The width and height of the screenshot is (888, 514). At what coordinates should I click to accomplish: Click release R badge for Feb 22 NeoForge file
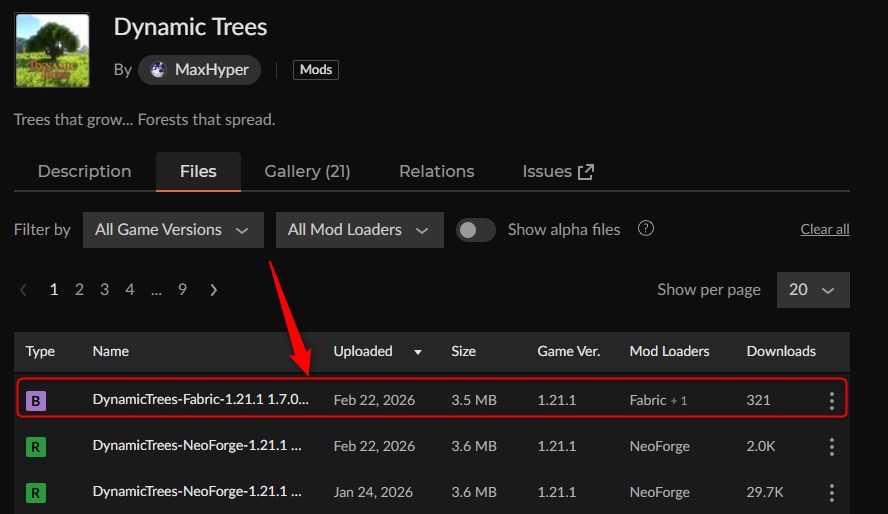(x=36, y=447)
